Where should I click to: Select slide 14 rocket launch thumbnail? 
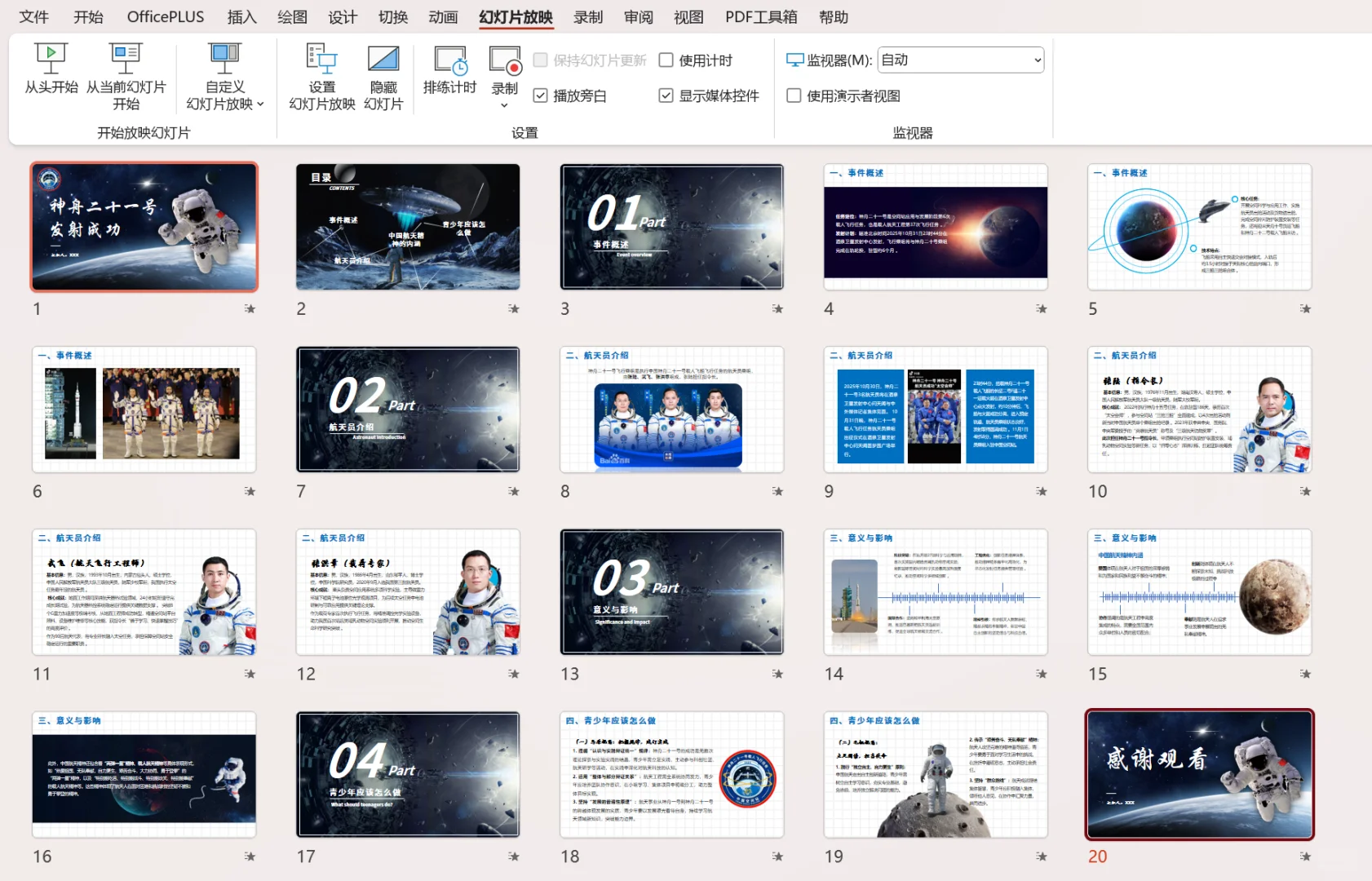[x=936, y=592]
